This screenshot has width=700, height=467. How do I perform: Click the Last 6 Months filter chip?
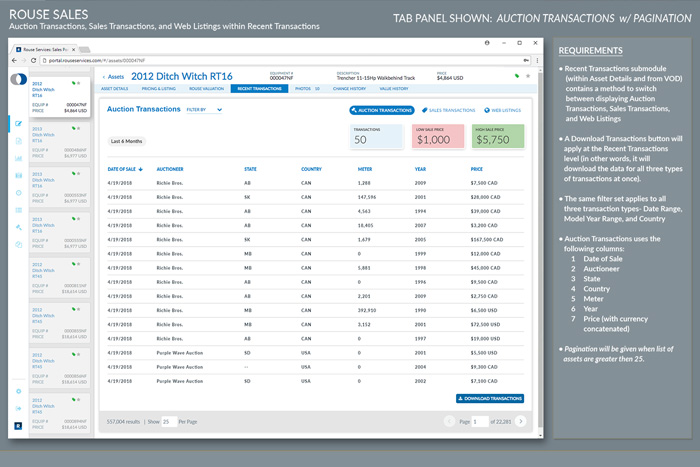[x=126, y=141]
